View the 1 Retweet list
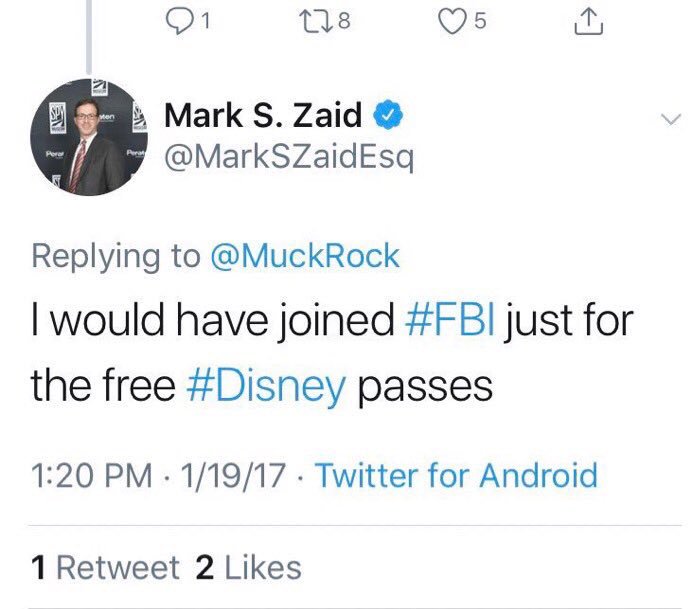This screenshot has width=692, height=609. (105, 567)
